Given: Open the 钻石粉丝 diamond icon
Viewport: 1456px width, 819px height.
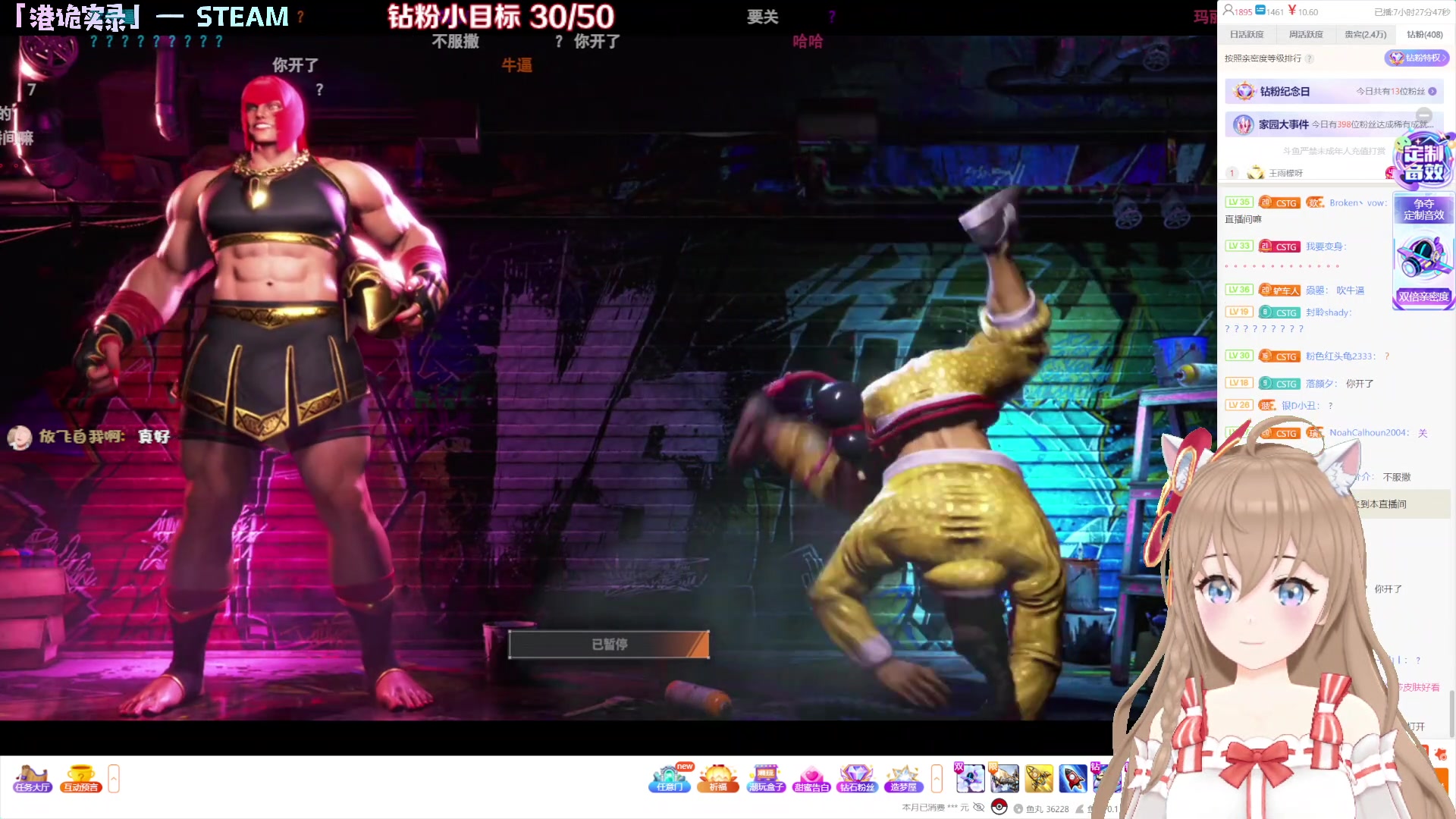Looking at the screenshot, I should click(857, 779).
